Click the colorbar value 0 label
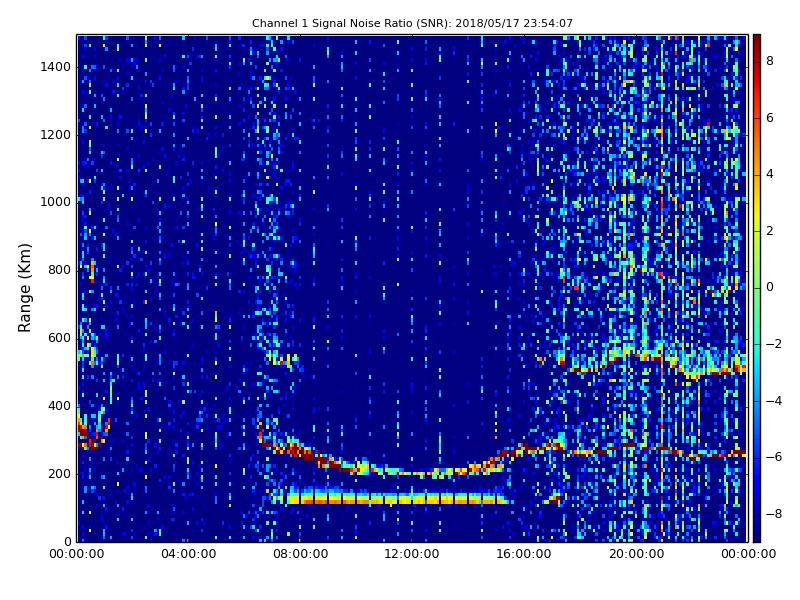This screenshot has width=800, height=600. 770,287
